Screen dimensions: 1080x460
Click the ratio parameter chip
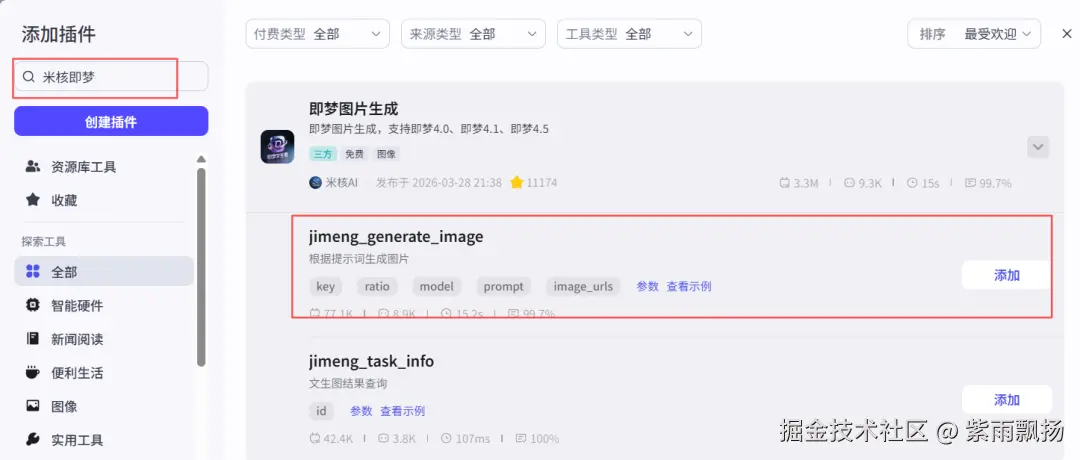pyautogui.click(x=377, y=286)
